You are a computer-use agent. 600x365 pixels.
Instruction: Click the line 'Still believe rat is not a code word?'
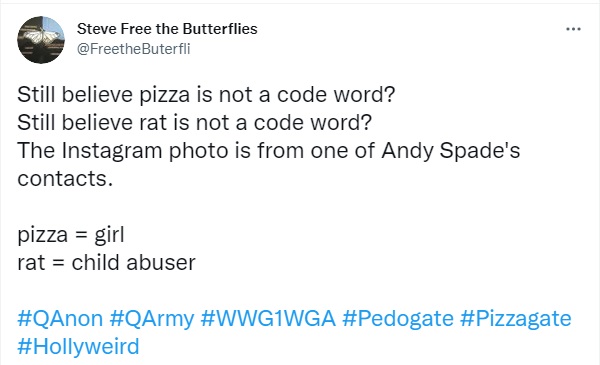(x=194, y=123)
